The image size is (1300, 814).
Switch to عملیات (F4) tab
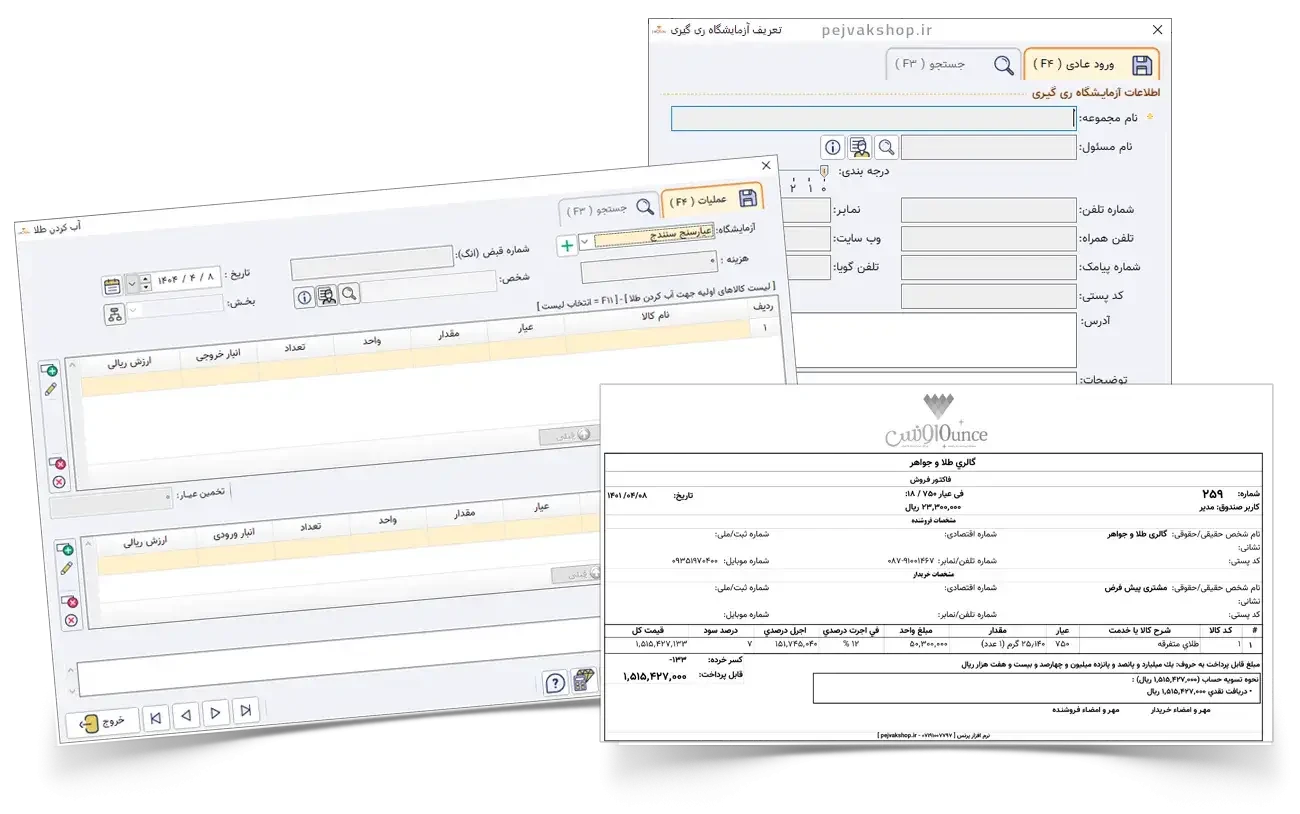point(711,198)
